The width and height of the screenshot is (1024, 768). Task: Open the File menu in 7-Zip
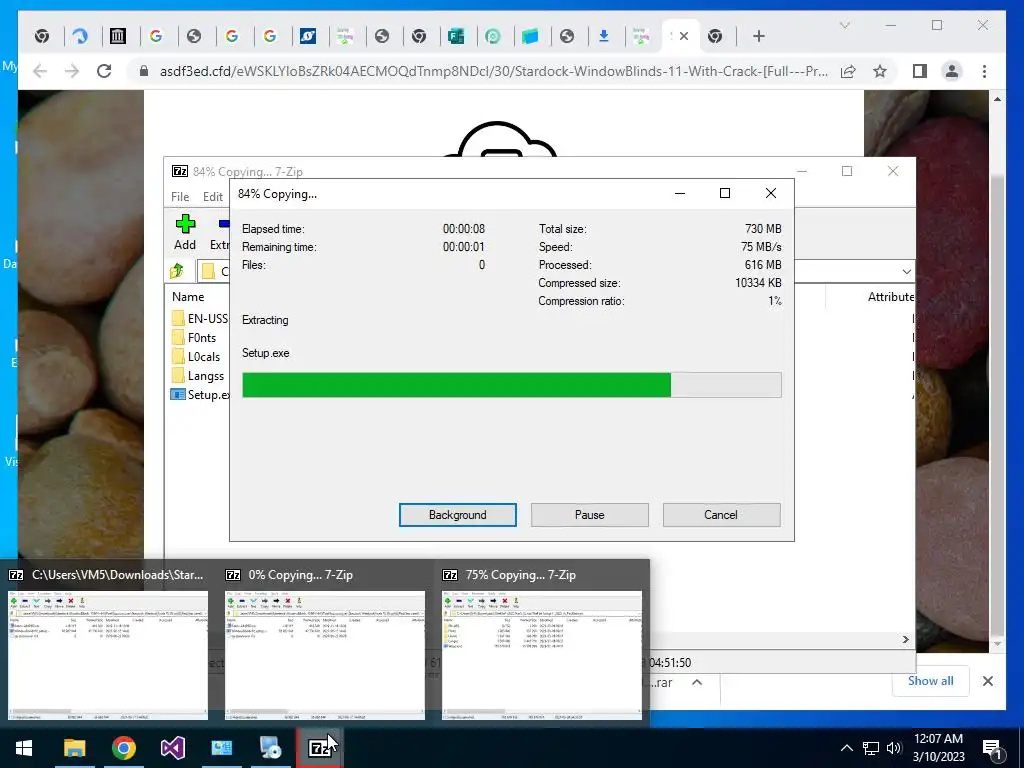point(180,197)
